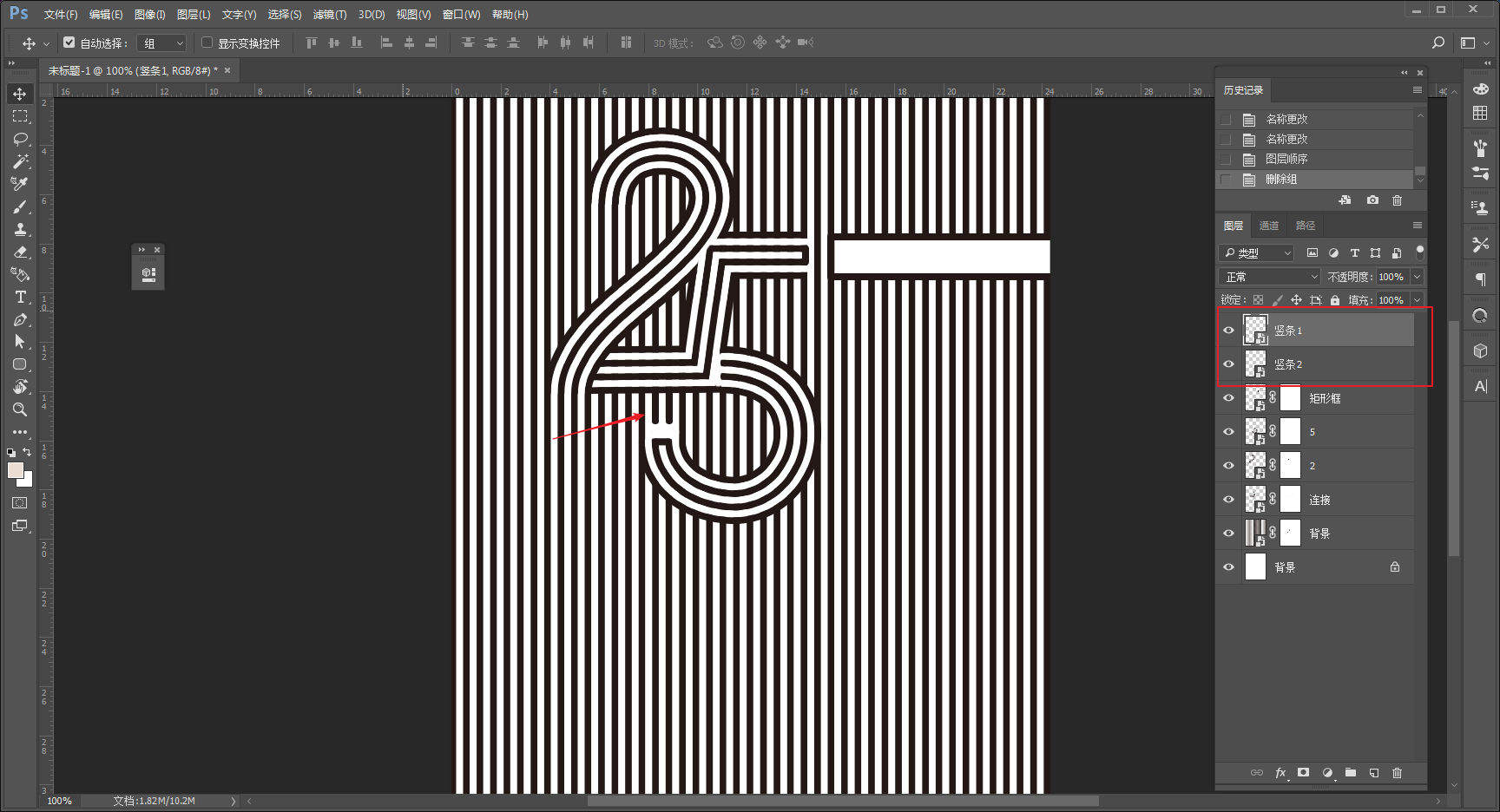Toggle visibility of the 连接 layer

[1228, 500]
